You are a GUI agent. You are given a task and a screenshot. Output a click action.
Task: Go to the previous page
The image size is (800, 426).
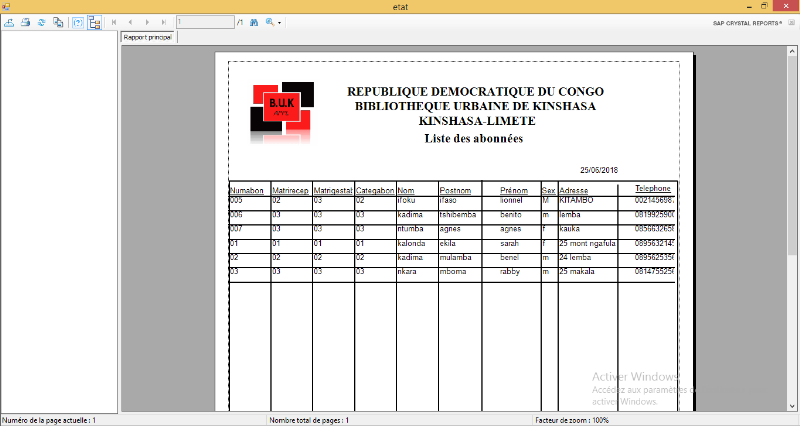[131, 22]
